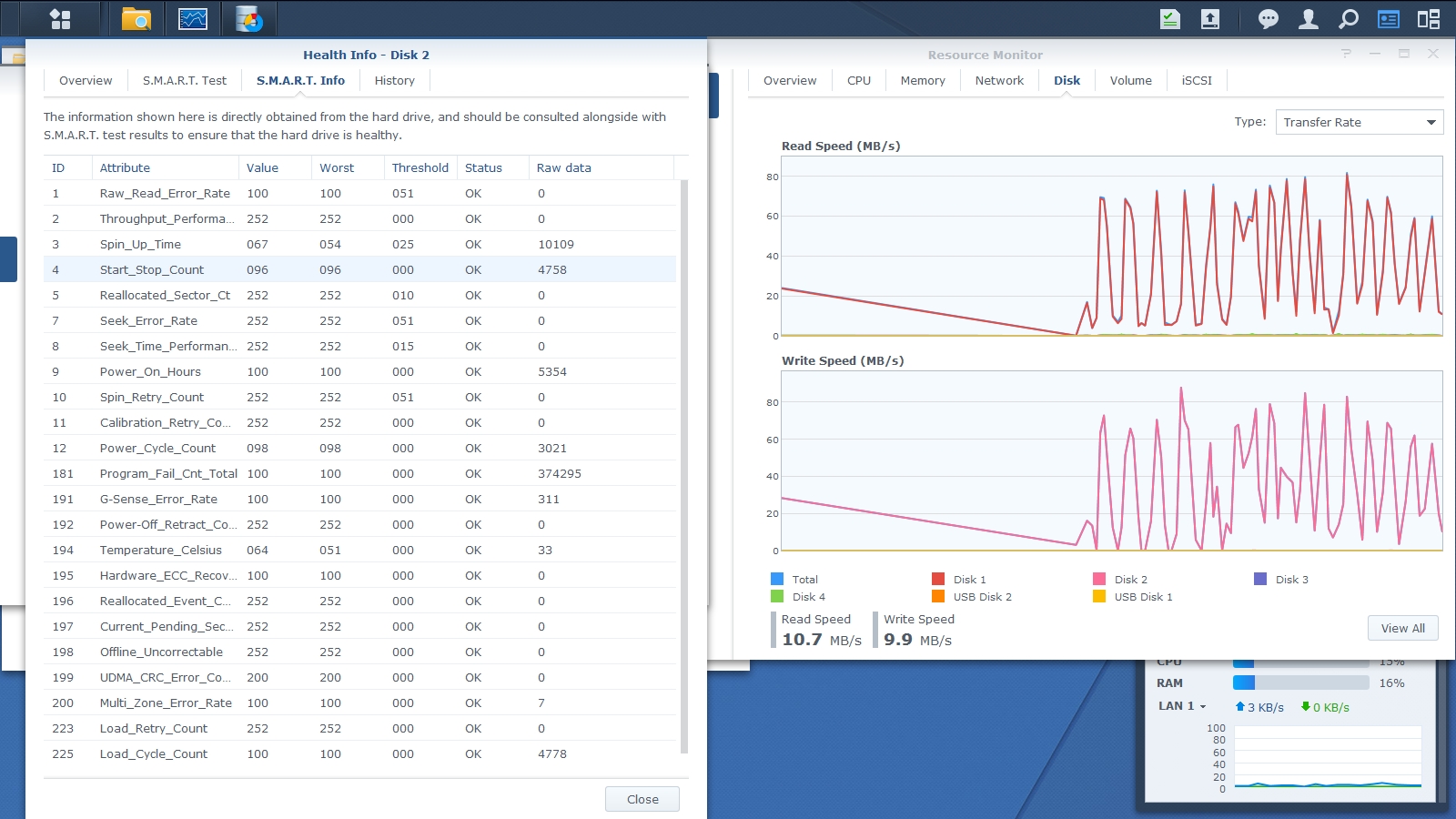The image size is (1456, 819).
Task: Close the Health Info dialog
Action: pos(642,799)
